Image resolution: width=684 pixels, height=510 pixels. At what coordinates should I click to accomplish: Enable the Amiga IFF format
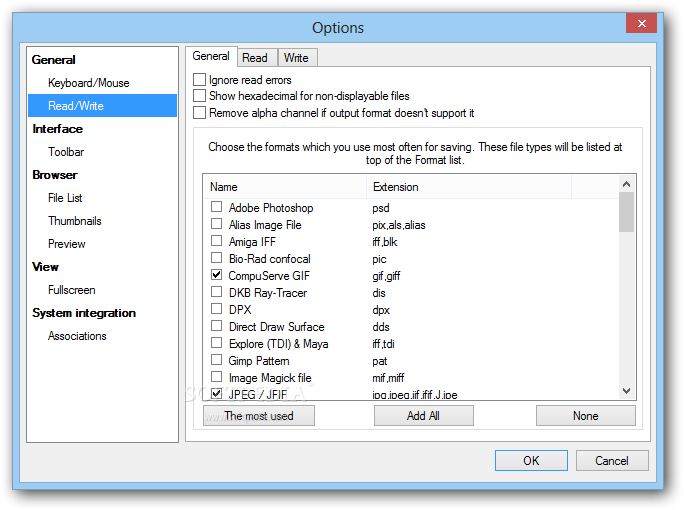click(x=216, y=241)
